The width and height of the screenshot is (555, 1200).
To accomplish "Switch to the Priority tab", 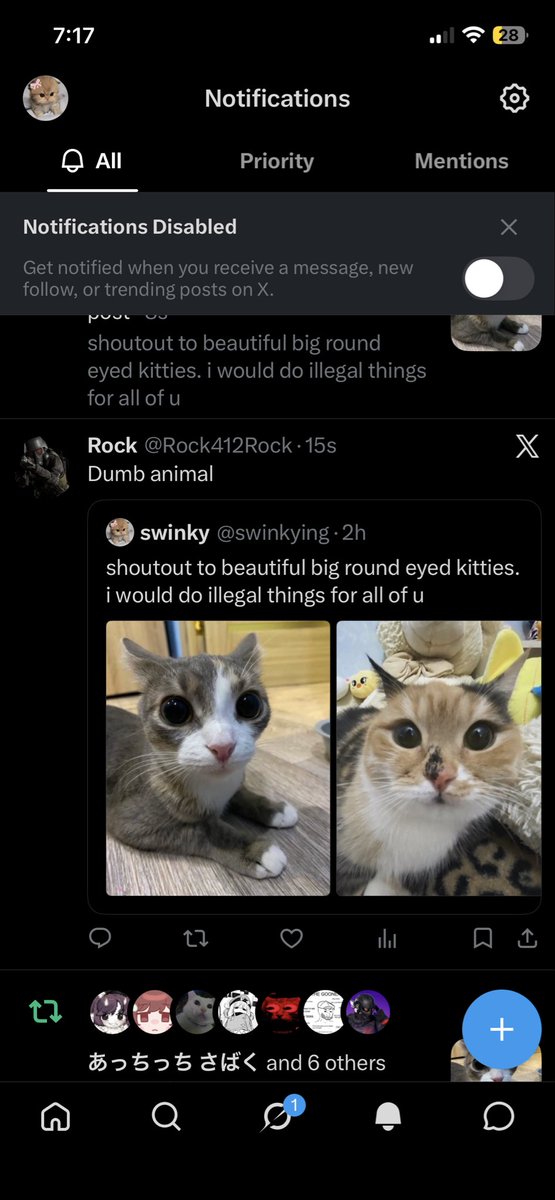I will pos(277,161).
